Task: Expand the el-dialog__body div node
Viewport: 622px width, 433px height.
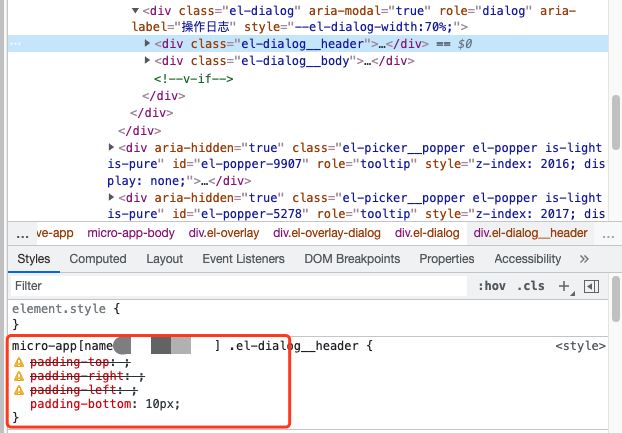Action: 147,60
